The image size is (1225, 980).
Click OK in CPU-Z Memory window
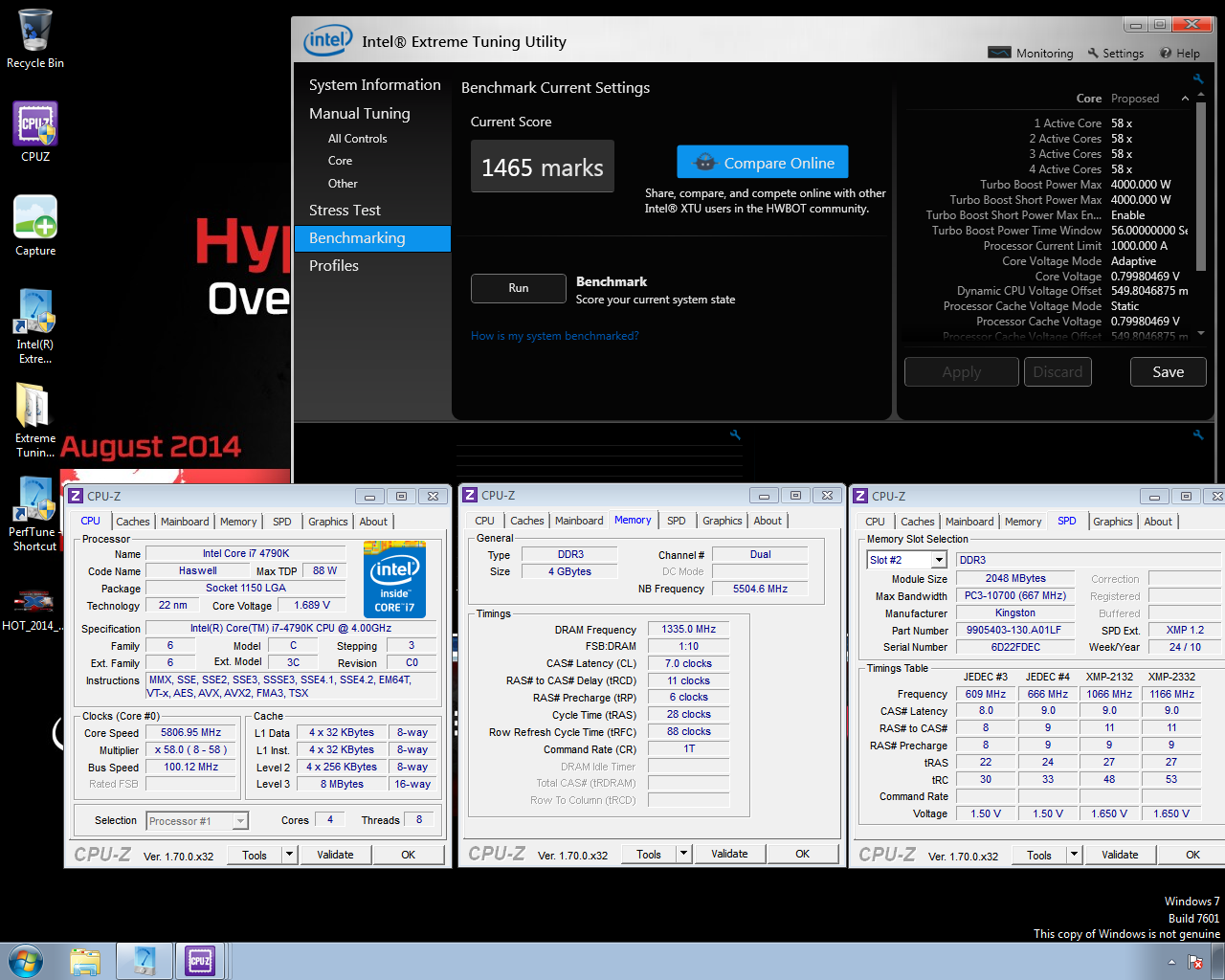803,854
